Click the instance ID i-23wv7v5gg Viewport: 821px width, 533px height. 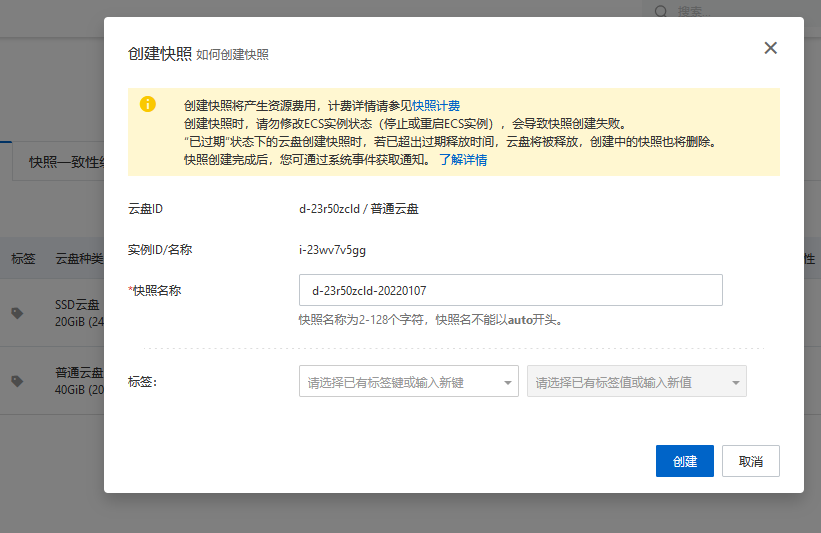point(332,250)
